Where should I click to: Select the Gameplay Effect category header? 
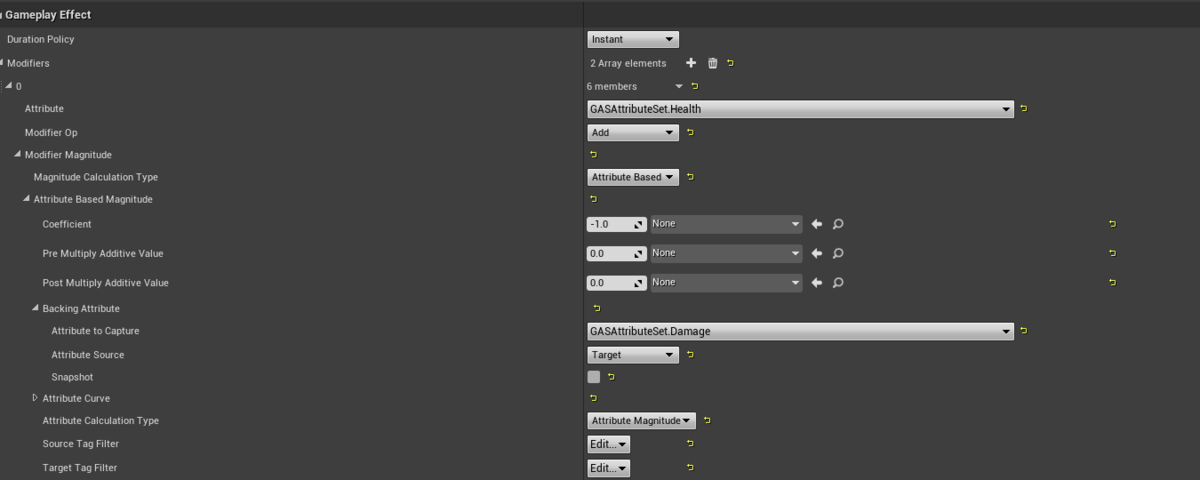[x=46, y=15]
